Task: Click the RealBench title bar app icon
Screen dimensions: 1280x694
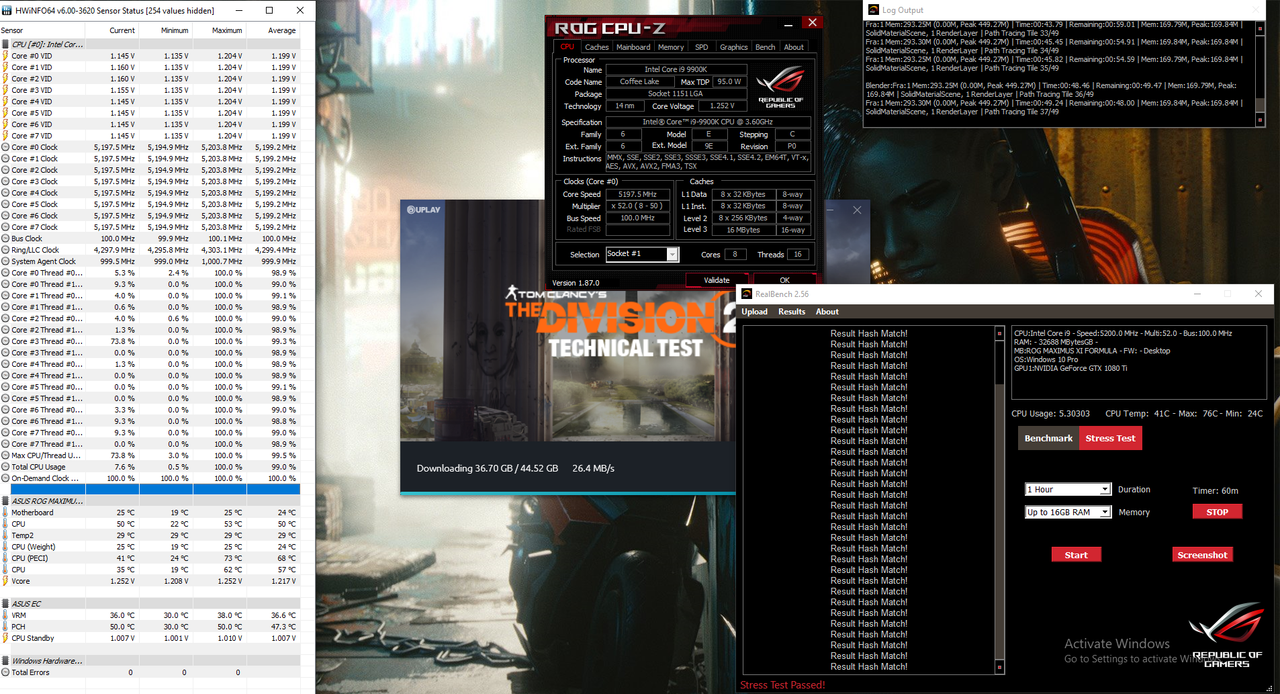Action: coord(746,294)
